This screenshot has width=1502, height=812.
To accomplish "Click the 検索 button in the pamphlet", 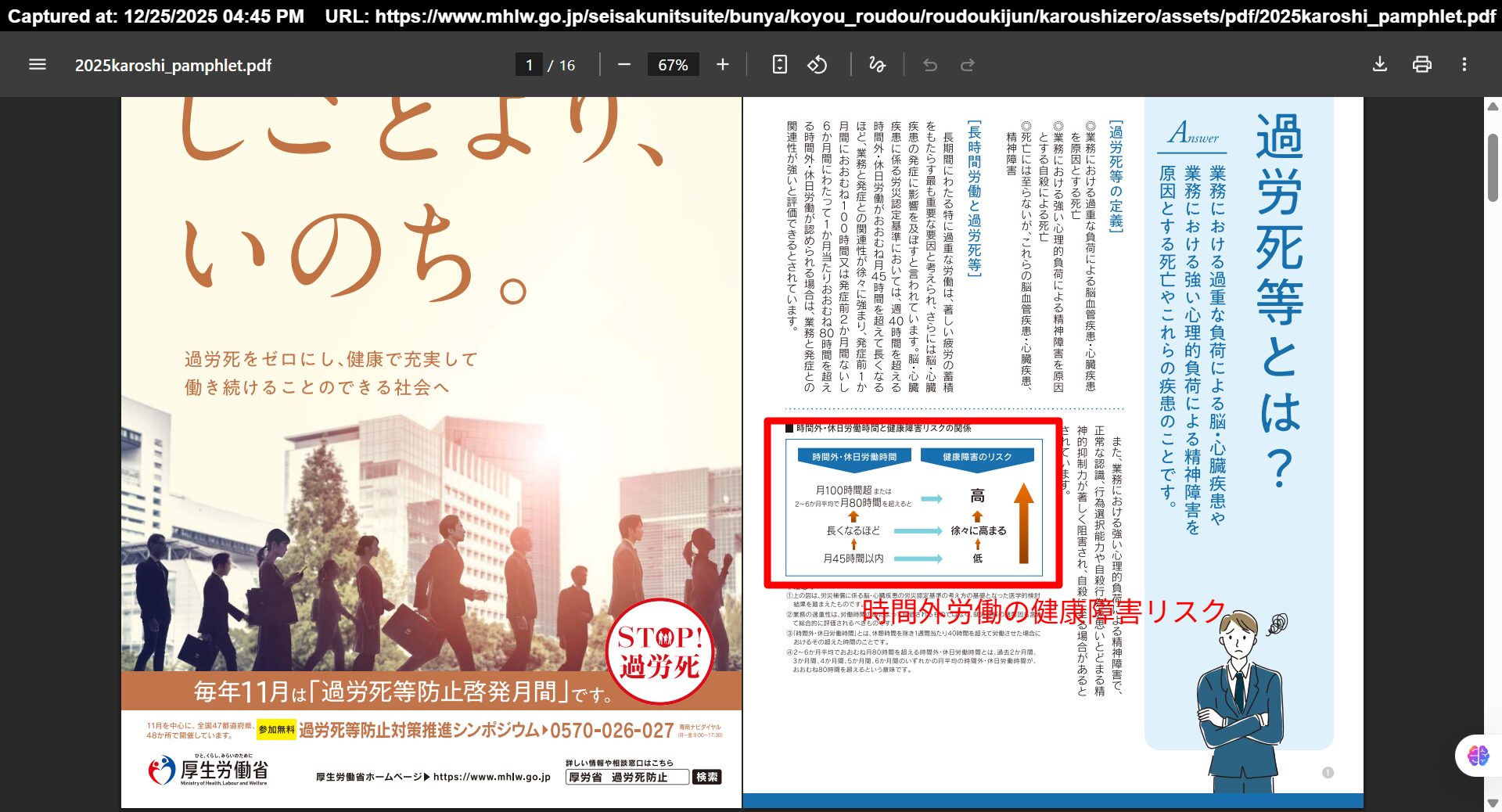I will coord(707,777).
